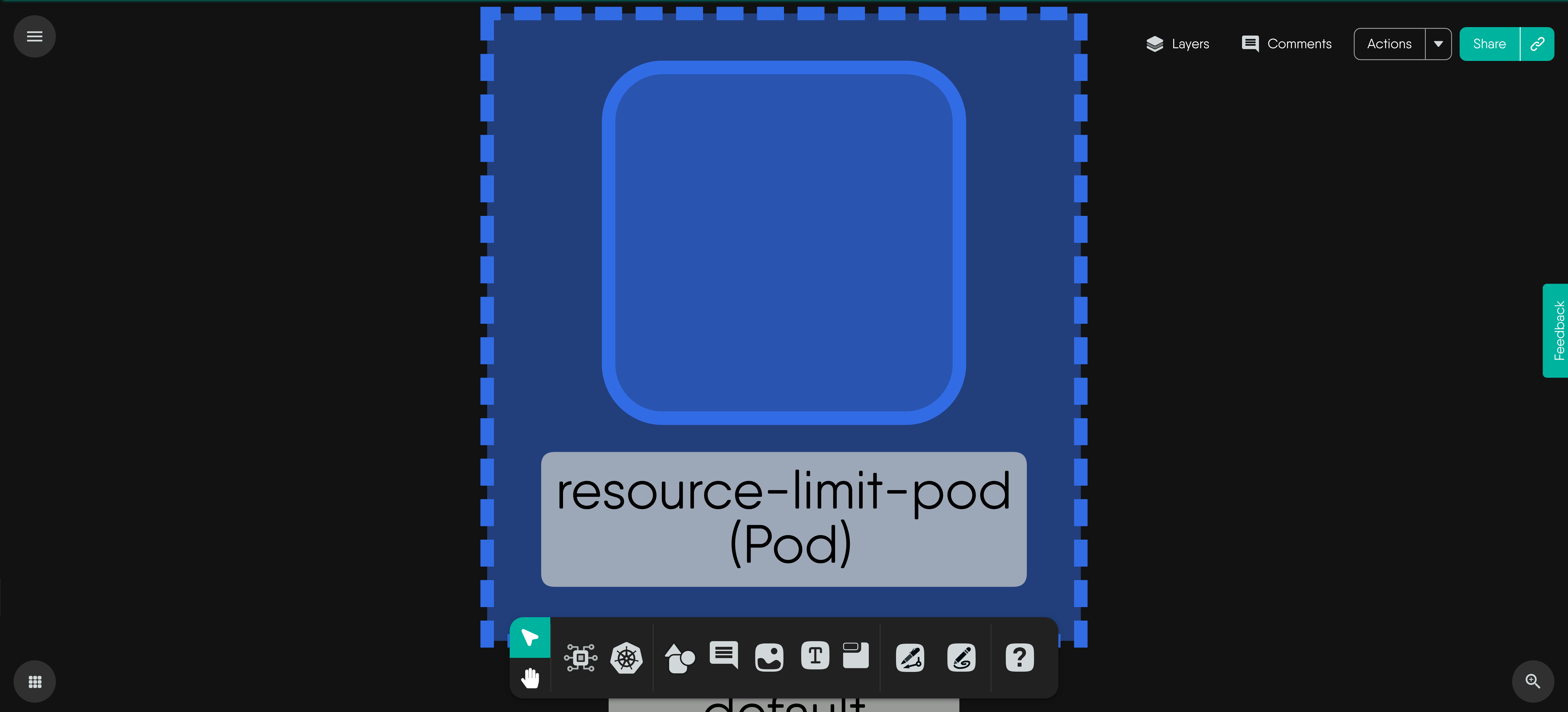Expand the Actions dropdown arrow
This screenshot has height=712, width=1568.
tap(1438, 44)
